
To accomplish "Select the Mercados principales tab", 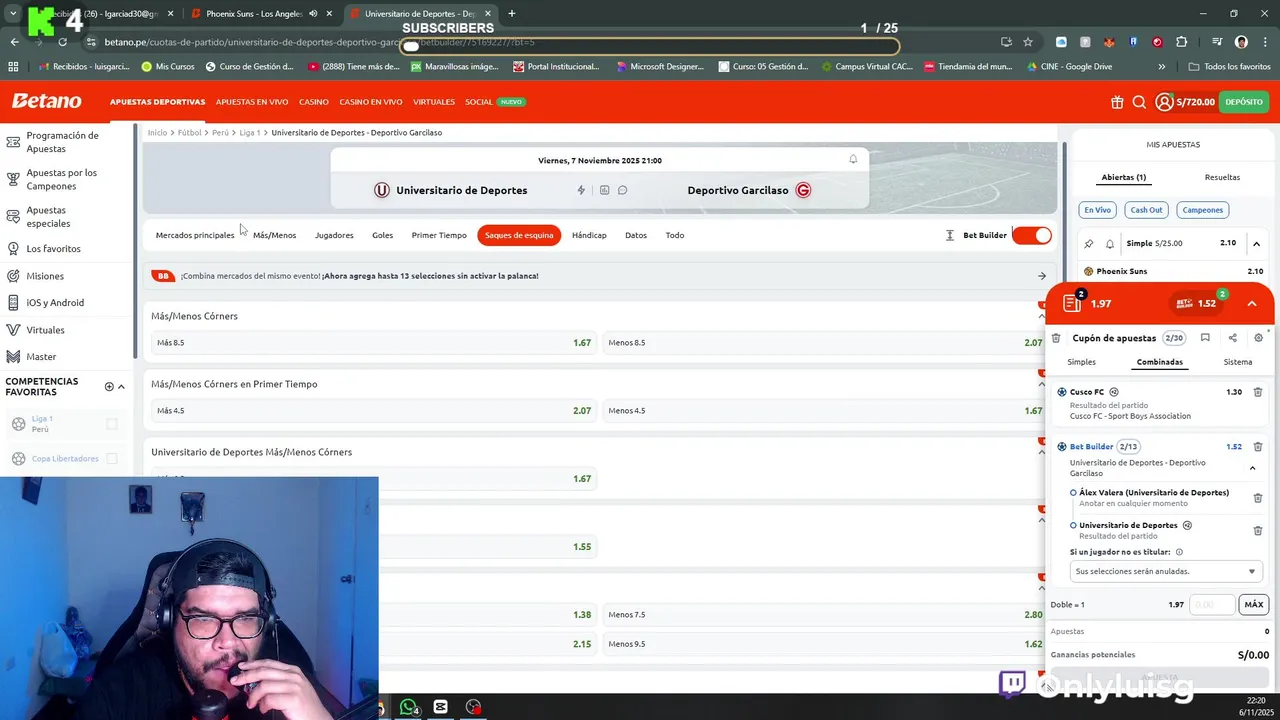I will [195, 235].
